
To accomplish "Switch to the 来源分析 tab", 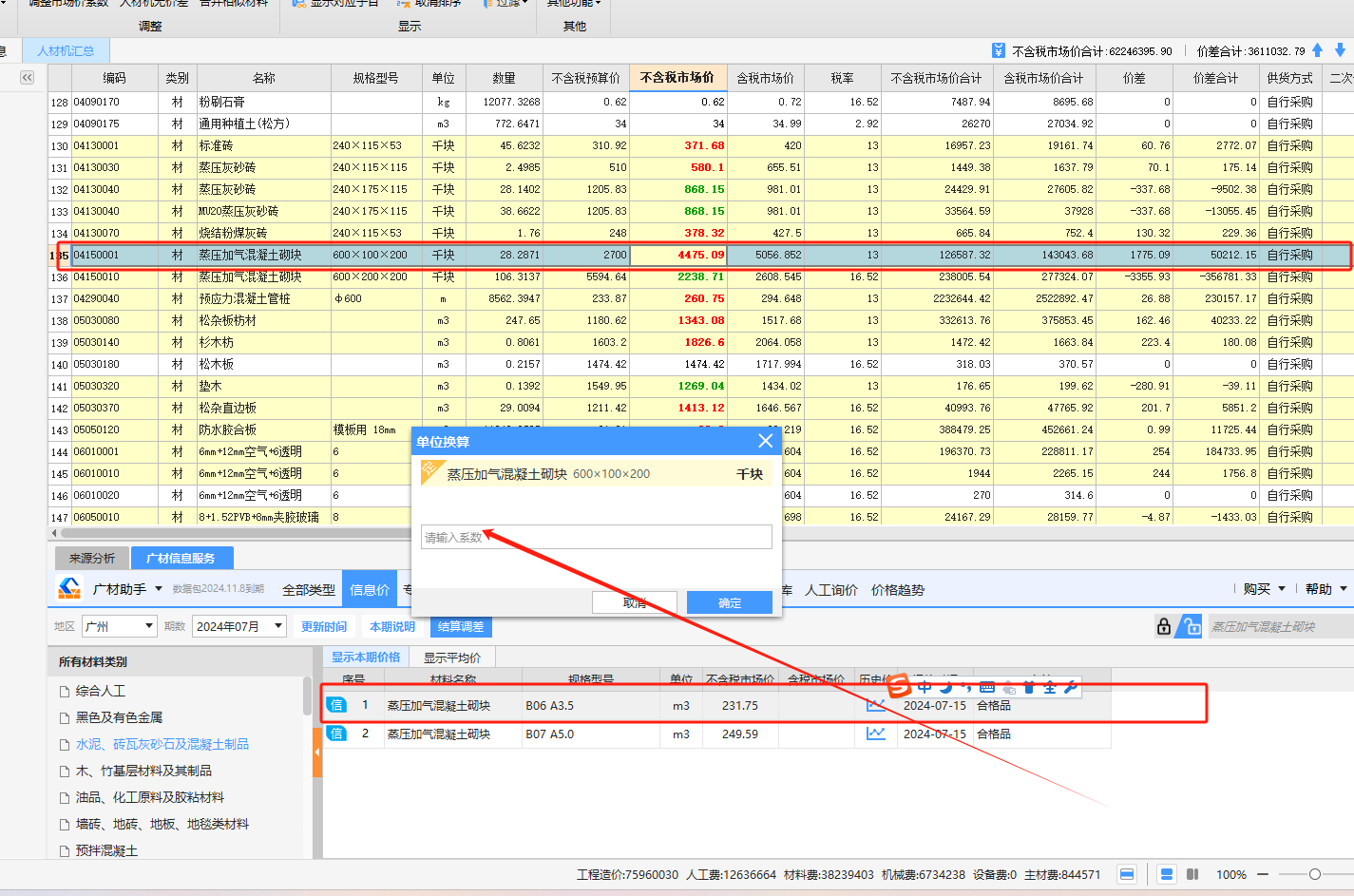I will (91, 558).
